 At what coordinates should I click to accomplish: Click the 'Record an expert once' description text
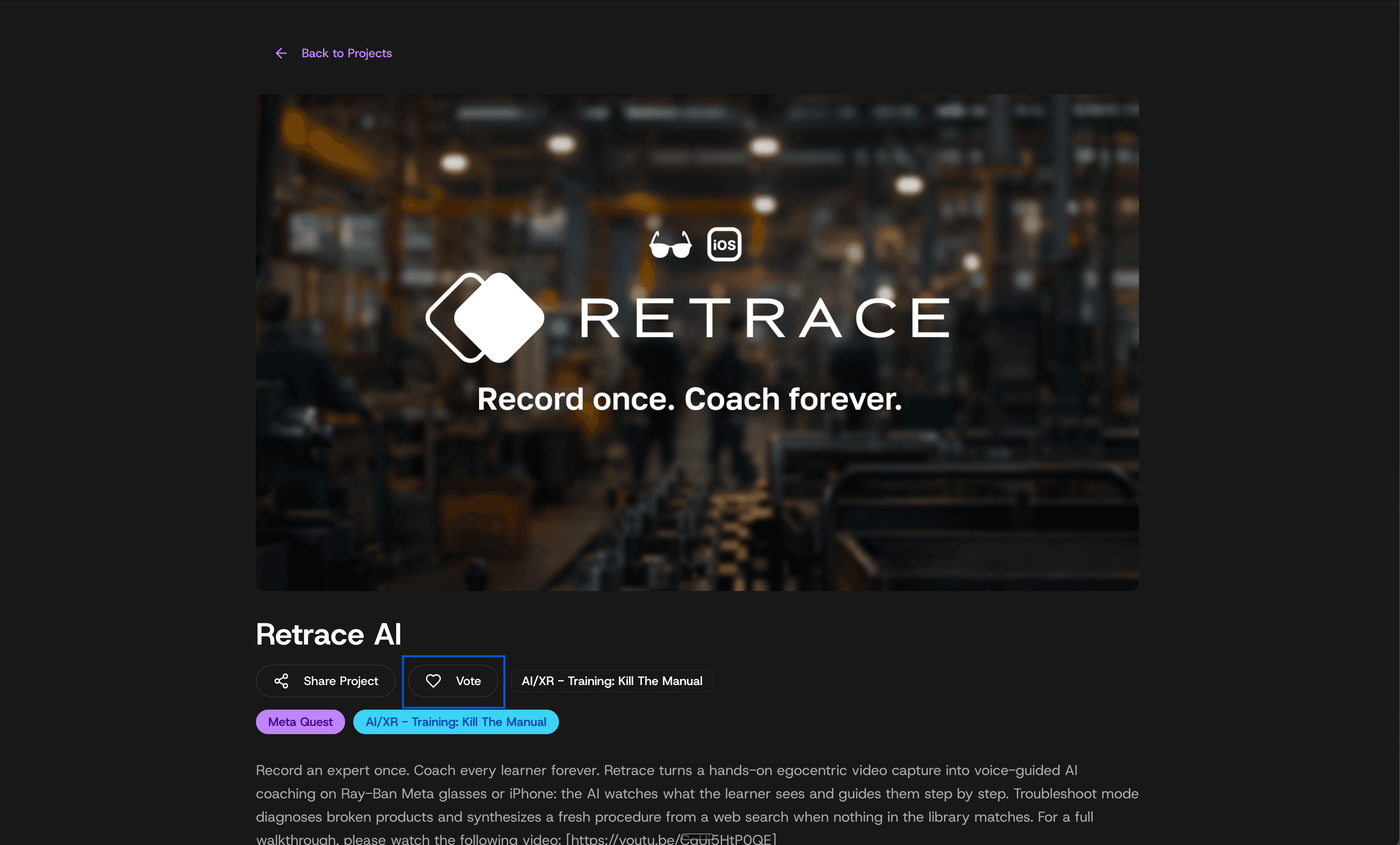click(x=697, y=804)
